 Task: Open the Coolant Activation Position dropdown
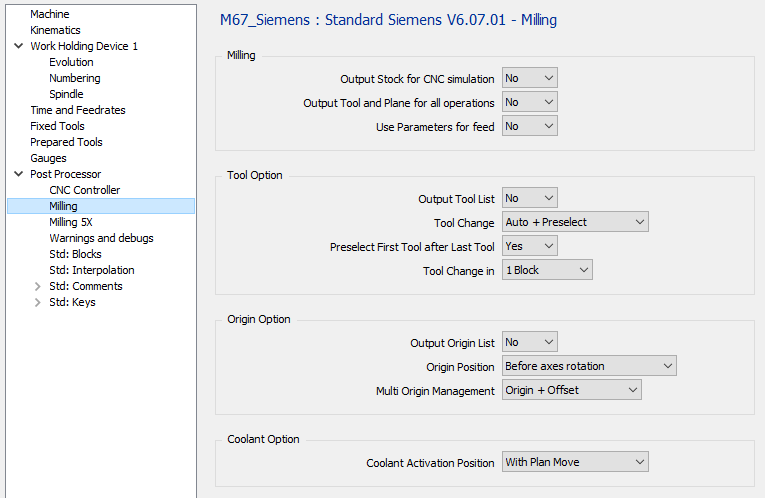coord(575,462)
